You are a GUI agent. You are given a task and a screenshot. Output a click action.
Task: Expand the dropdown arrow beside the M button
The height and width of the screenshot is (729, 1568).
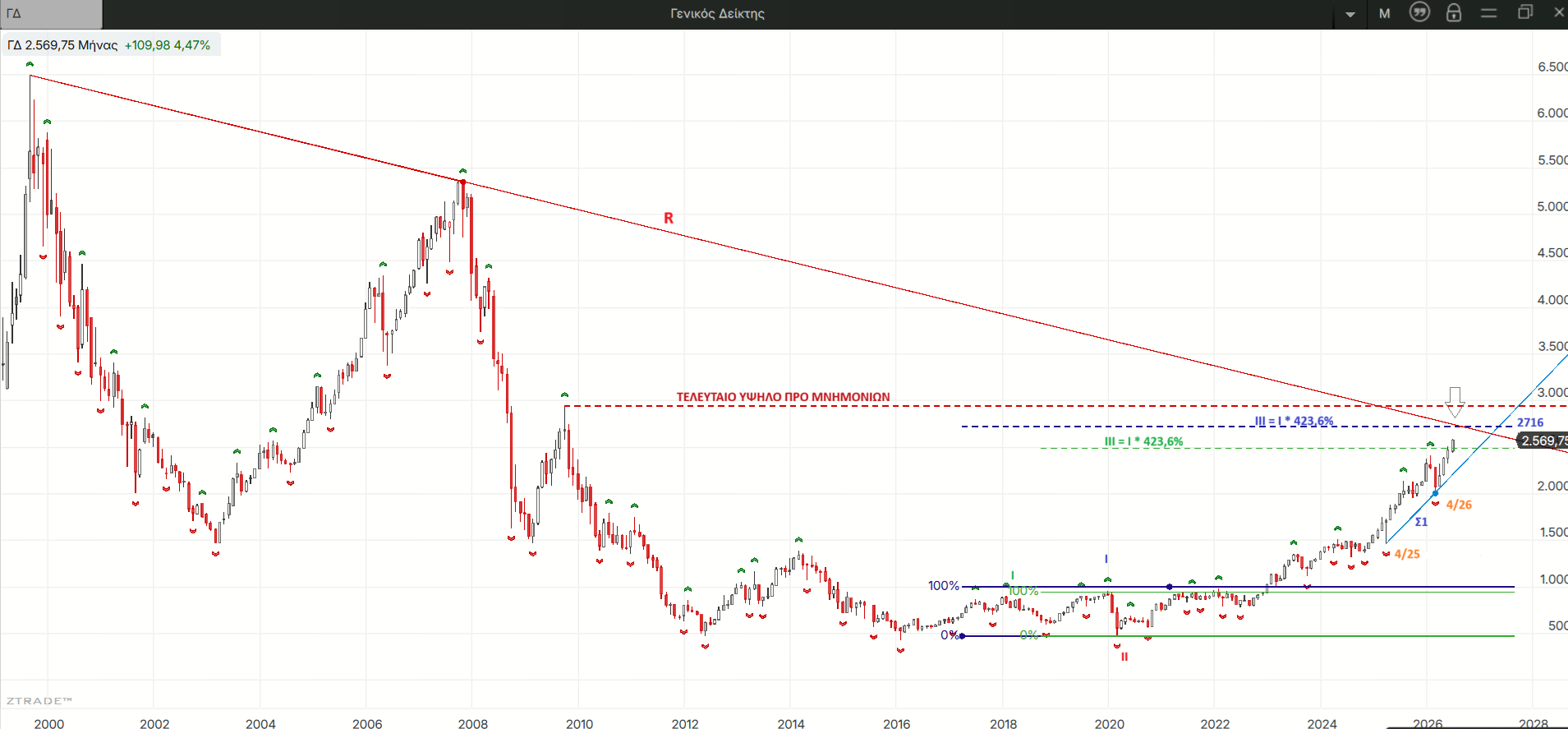pyautogui.click(x=1350, y=14)
